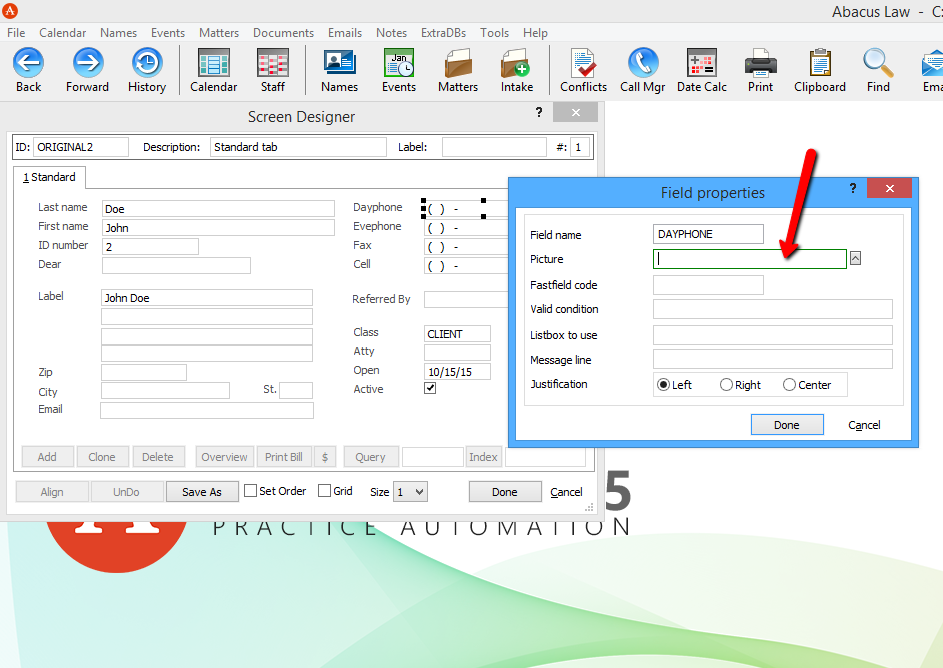The height and width of the screenshot is (668, 943).
Task: Open the Clipboard toolbar icon
Action: pyautogui.click(x=820, y=63)
